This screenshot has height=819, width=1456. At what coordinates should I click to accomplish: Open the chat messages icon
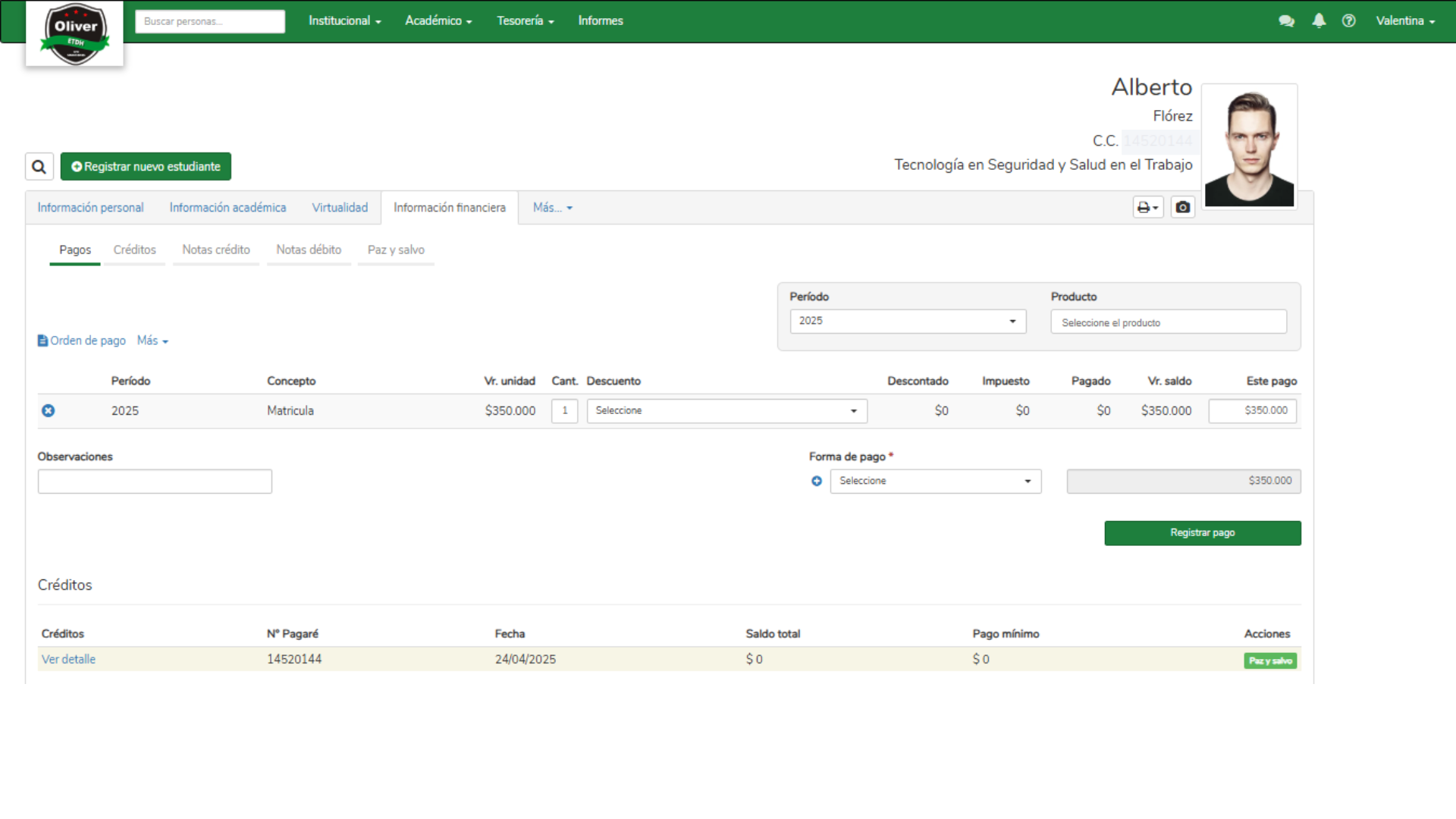pyautogui.click(x=1287, y=20)
